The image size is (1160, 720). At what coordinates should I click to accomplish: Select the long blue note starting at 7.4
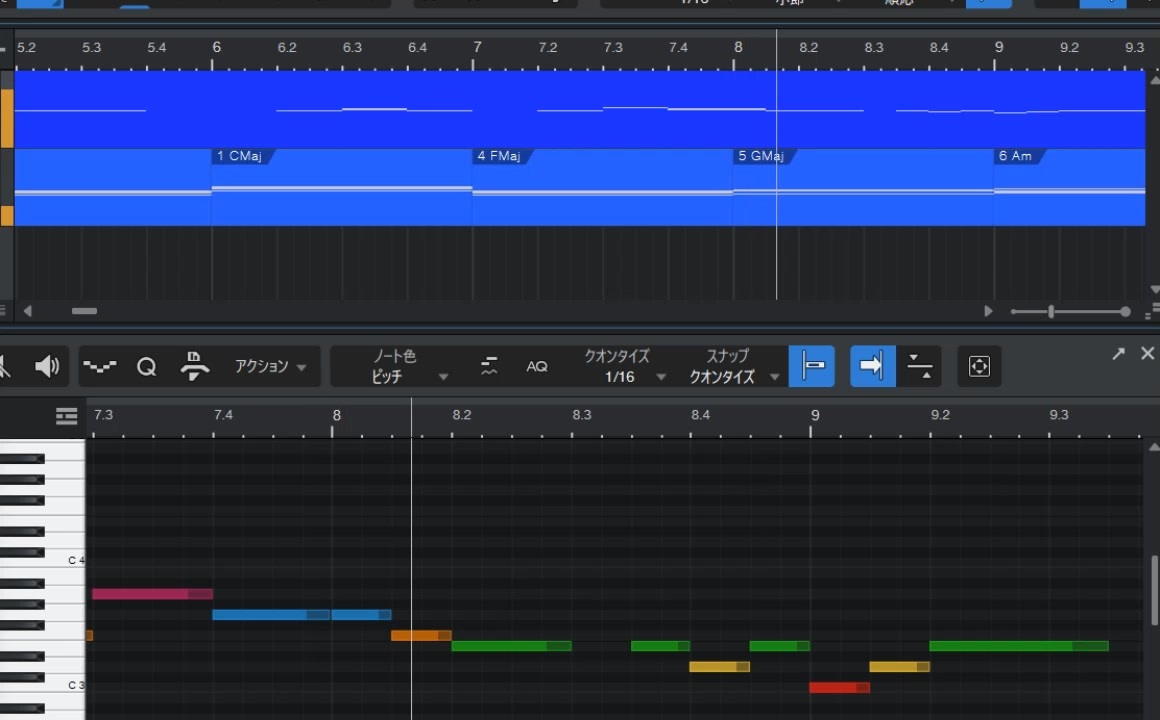click(x=271, y=615)
